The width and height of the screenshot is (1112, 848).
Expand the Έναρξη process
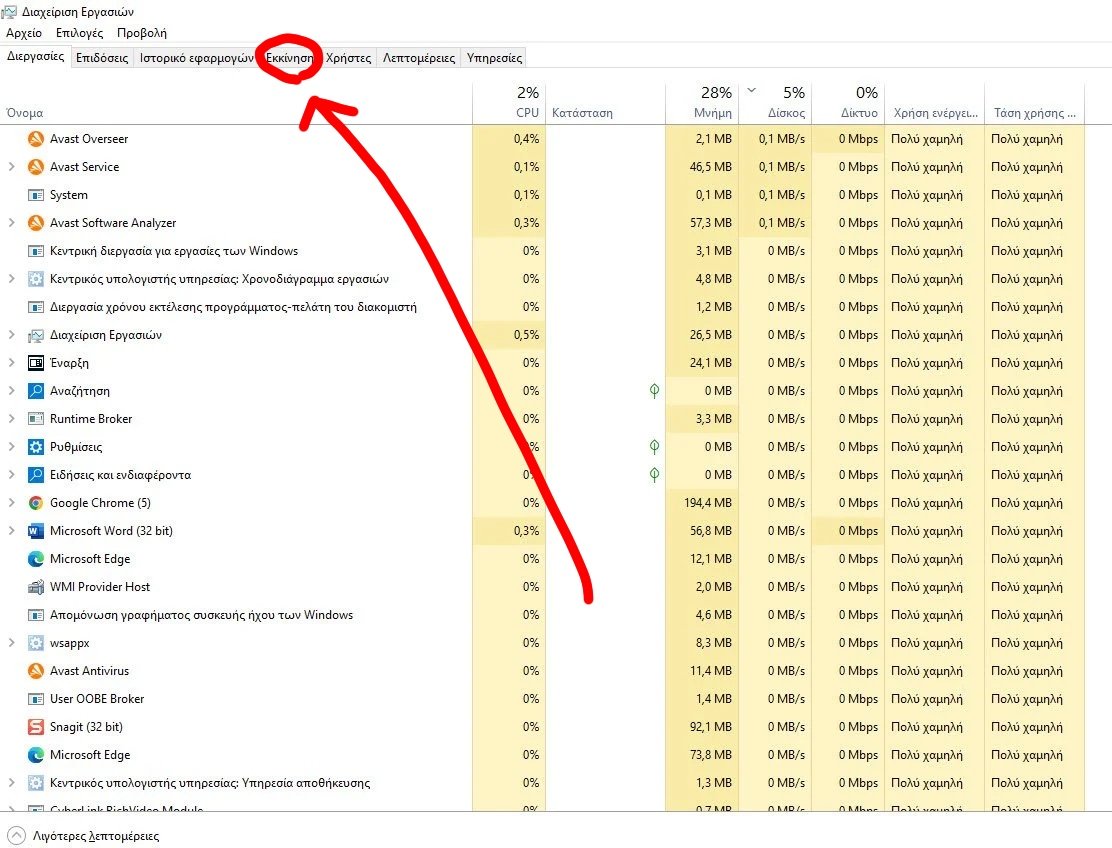11,363
